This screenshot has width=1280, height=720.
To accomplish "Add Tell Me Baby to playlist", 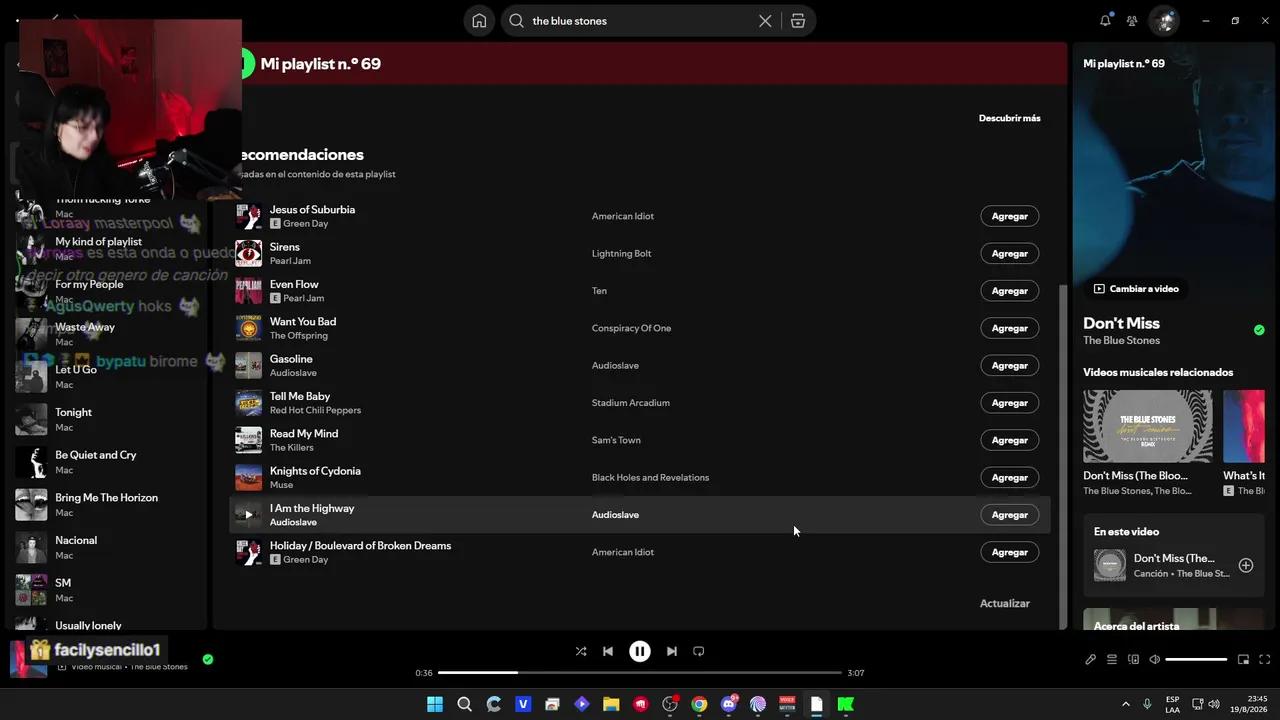I will pos(1009,403).
